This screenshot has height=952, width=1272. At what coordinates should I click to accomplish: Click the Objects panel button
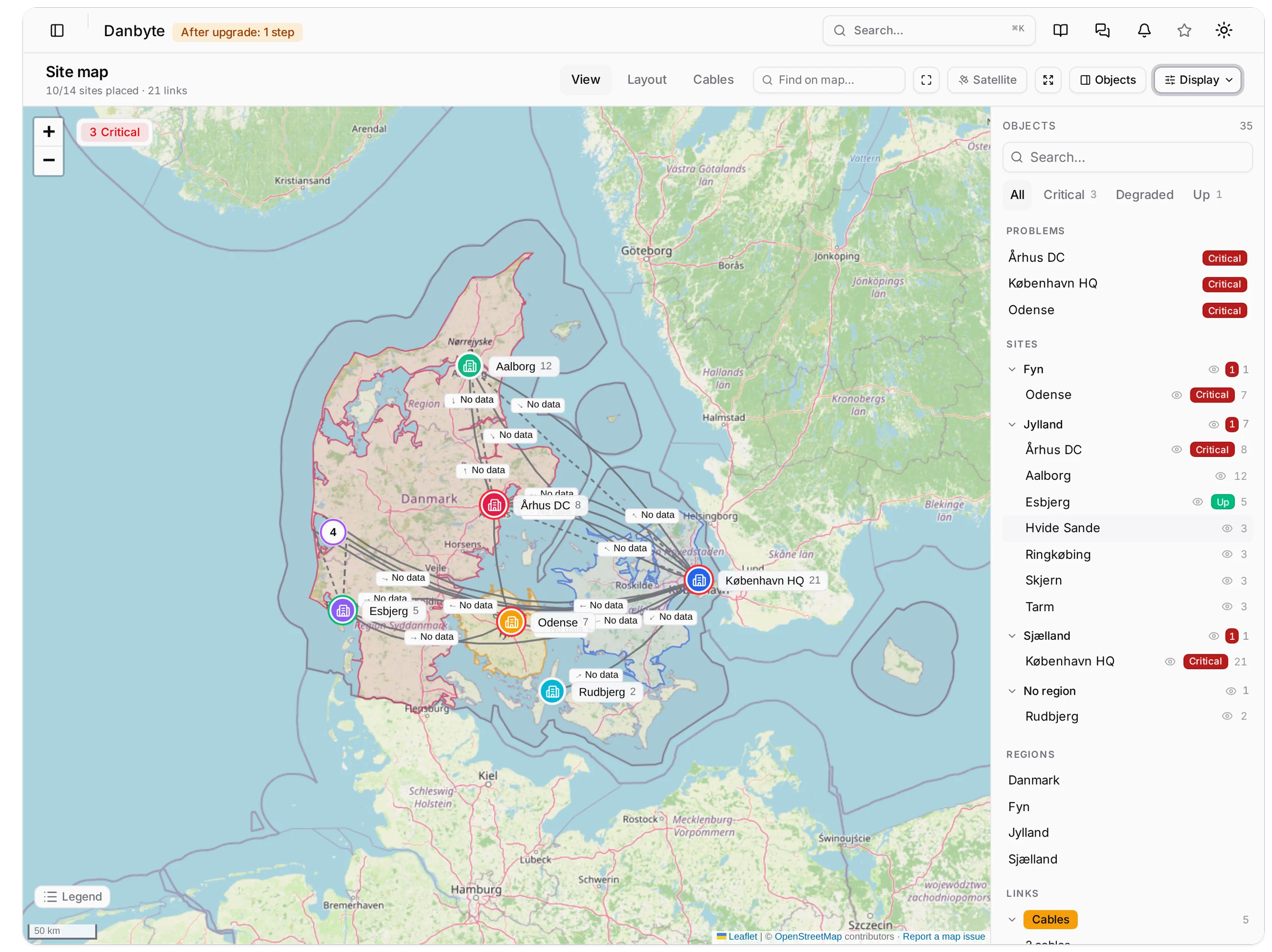(x=1108, y=80)
